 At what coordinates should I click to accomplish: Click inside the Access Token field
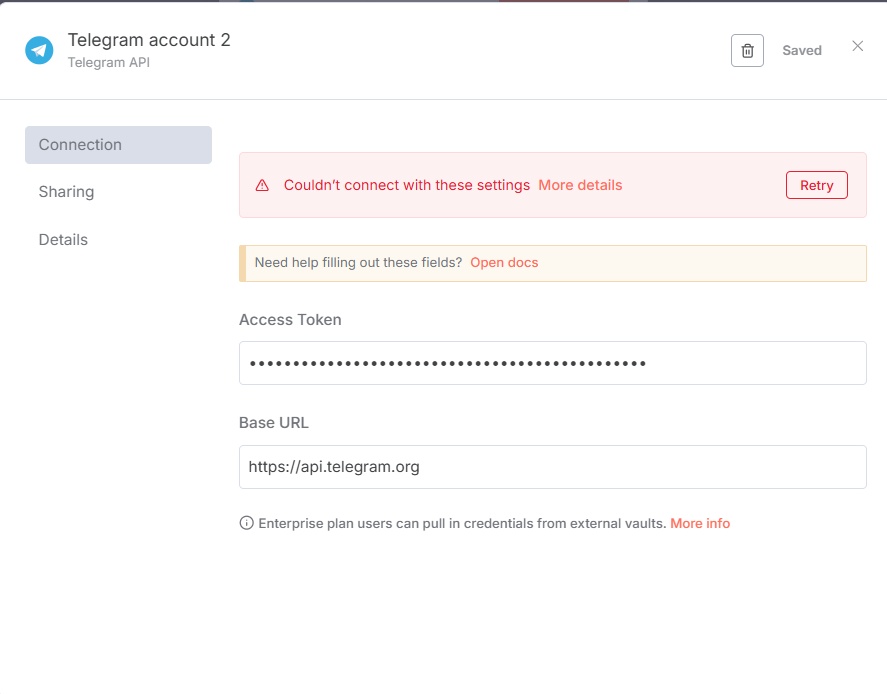(552, 362)
